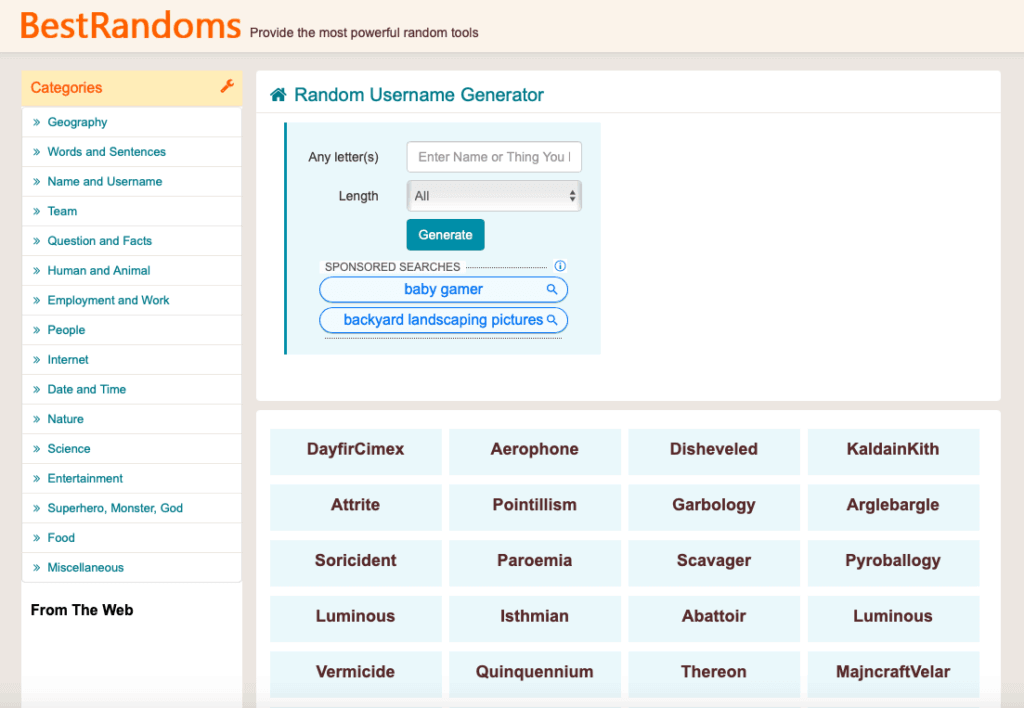Select the Garbology username tile

point(713,506)
